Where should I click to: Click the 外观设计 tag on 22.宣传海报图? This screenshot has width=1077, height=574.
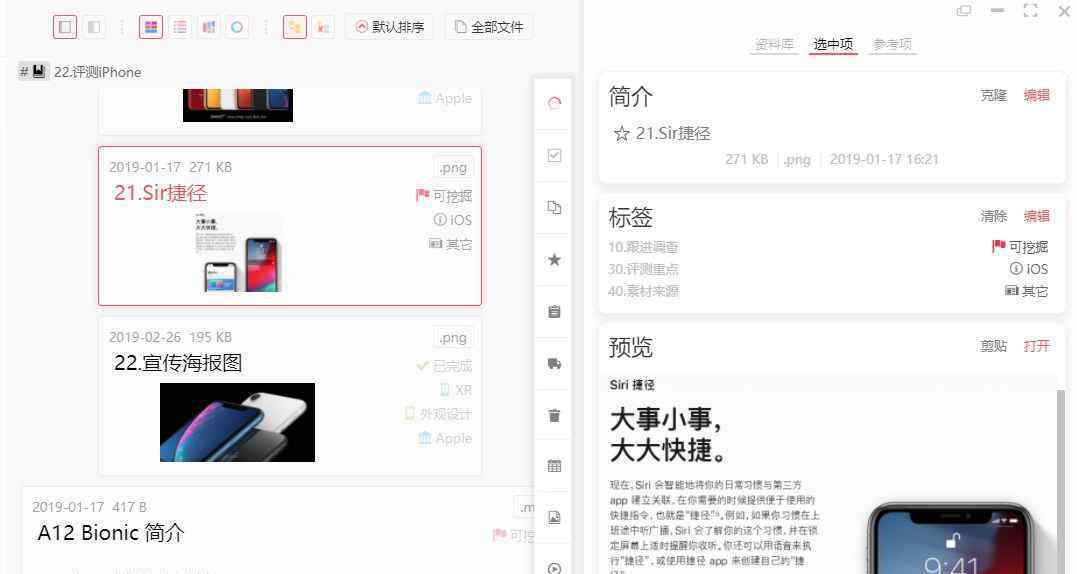tap(438, 414)
